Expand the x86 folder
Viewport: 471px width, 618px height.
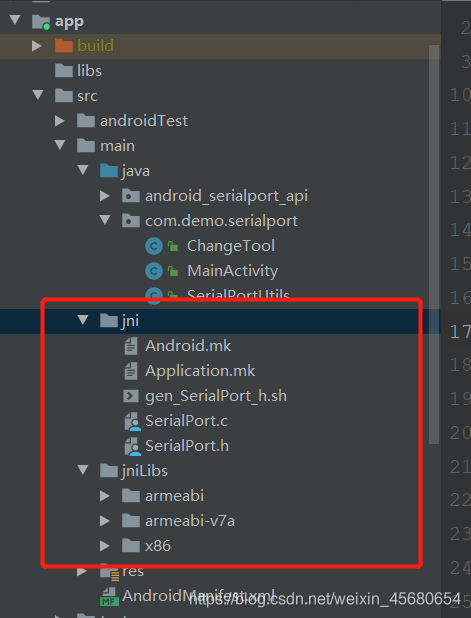tap(104, 546)
